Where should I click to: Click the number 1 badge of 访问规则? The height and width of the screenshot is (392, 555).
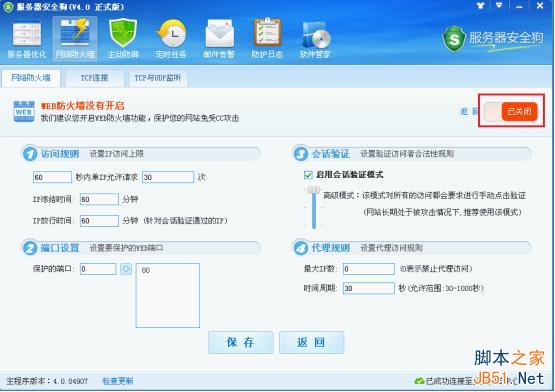tap(30, 154)
